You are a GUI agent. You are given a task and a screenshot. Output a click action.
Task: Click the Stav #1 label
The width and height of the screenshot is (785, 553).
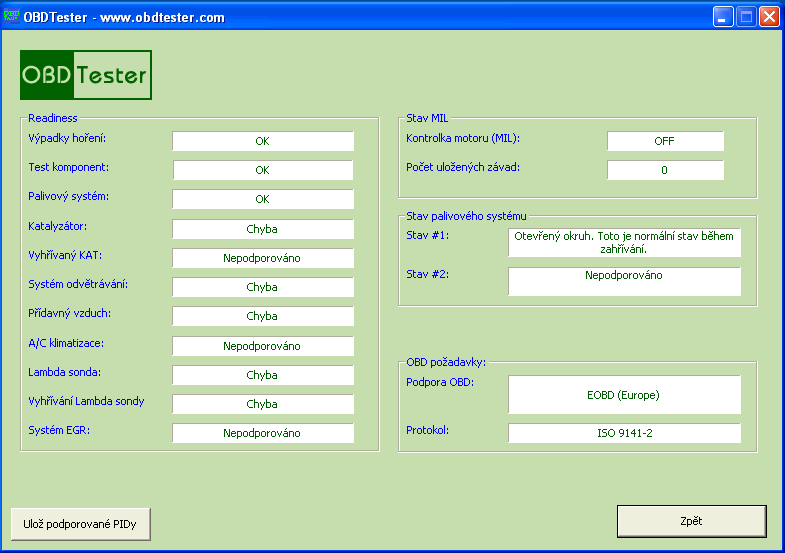pos(428,235)
